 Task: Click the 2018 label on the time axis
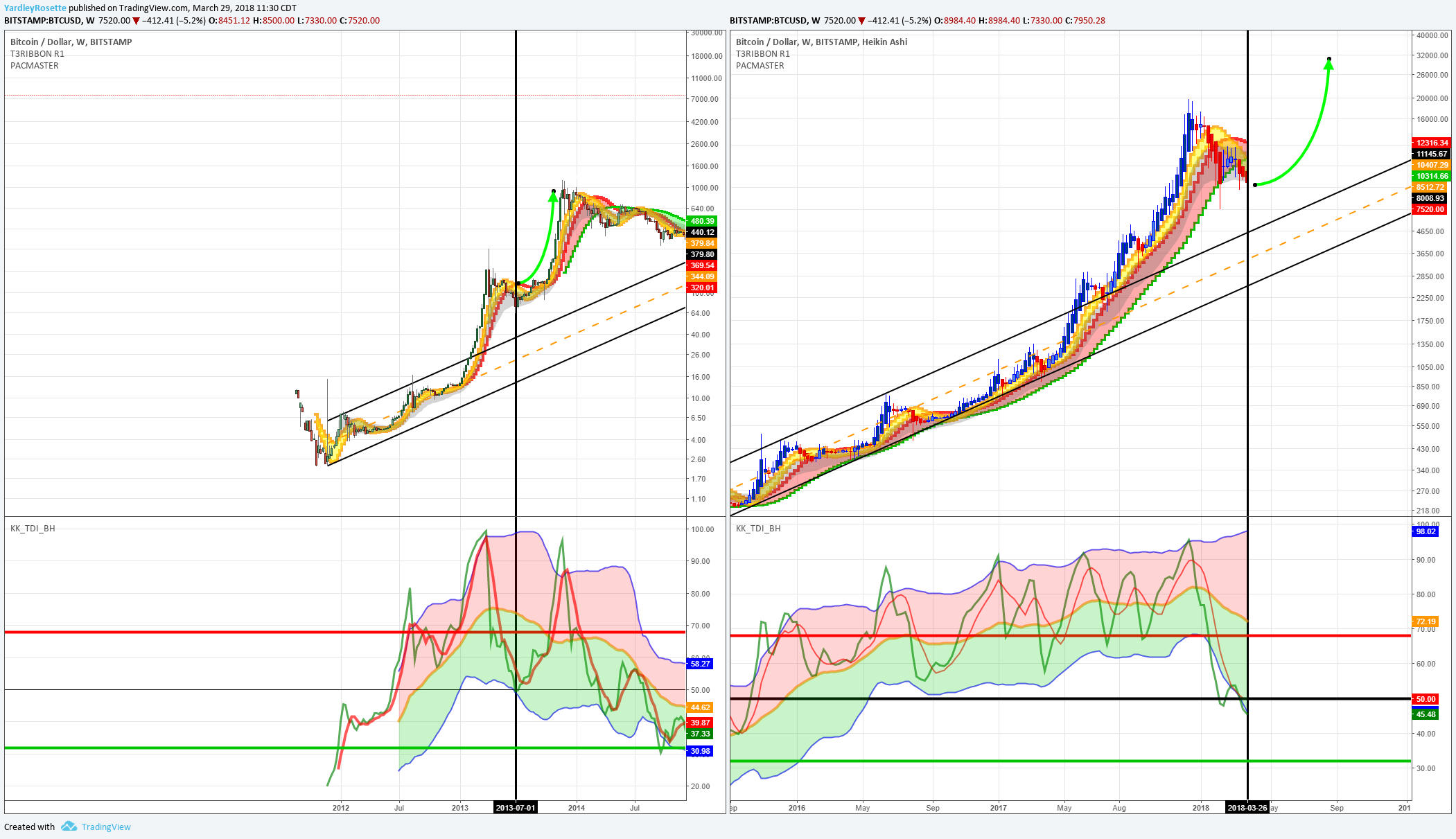click(x=1200, y=807)
